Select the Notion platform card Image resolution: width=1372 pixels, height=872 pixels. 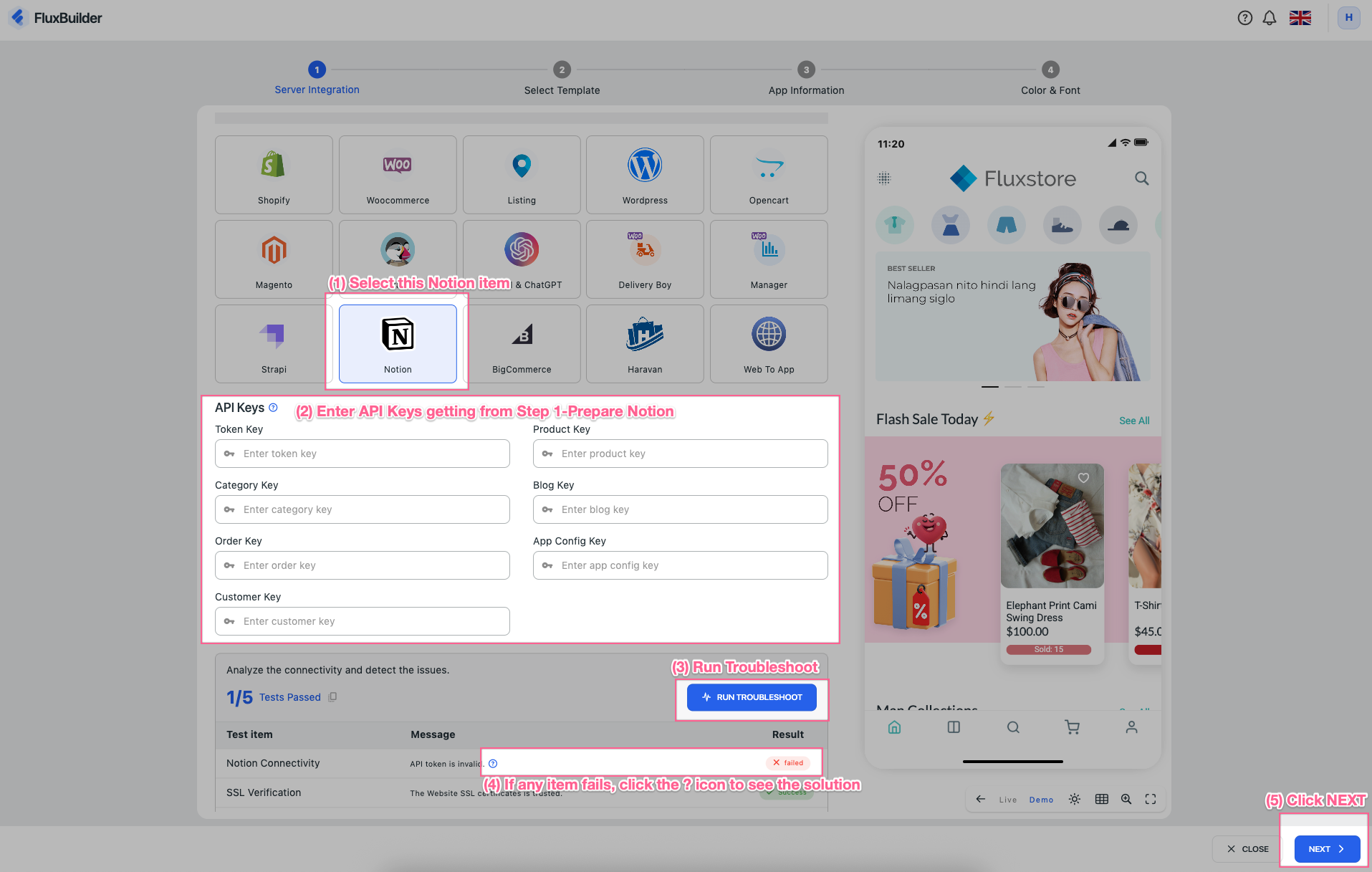coord(398,344)
